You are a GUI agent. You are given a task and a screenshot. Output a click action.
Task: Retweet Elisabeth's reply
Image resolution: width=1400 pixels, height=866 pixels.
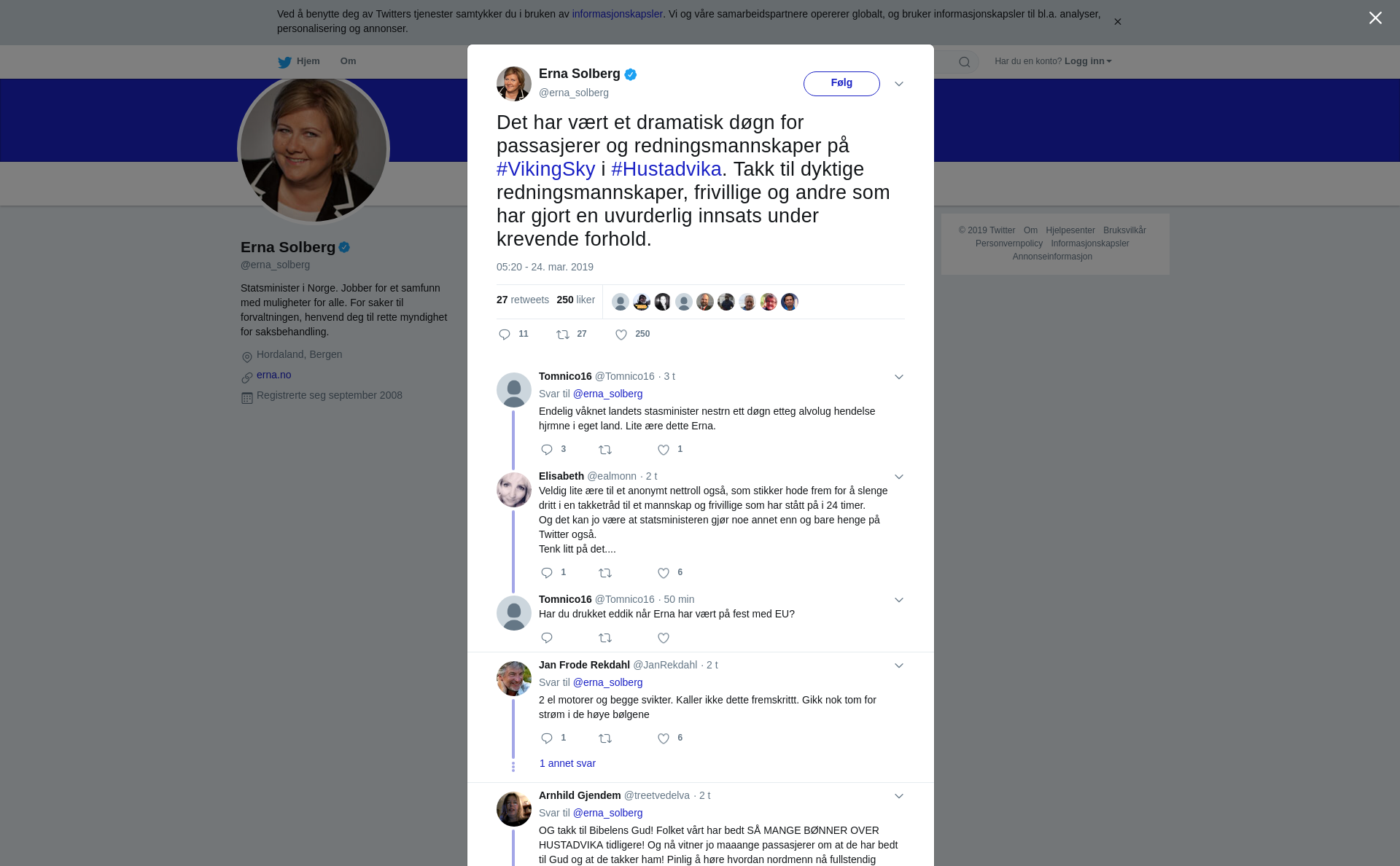tap(605, 573)
